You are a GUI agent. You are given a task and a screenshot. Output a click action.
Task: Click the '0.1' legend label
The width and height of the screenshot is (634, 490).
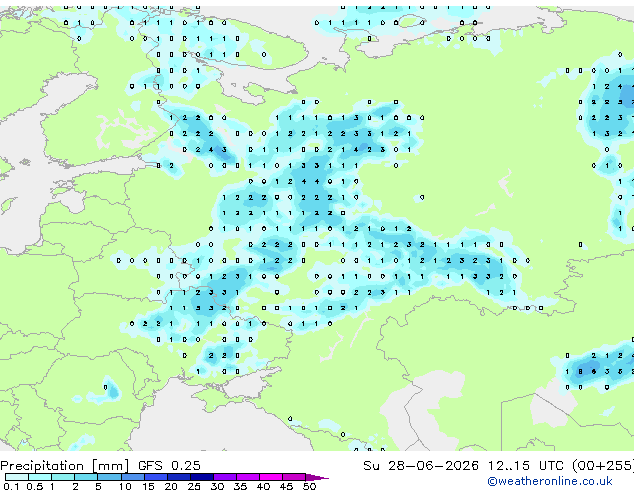11,486
